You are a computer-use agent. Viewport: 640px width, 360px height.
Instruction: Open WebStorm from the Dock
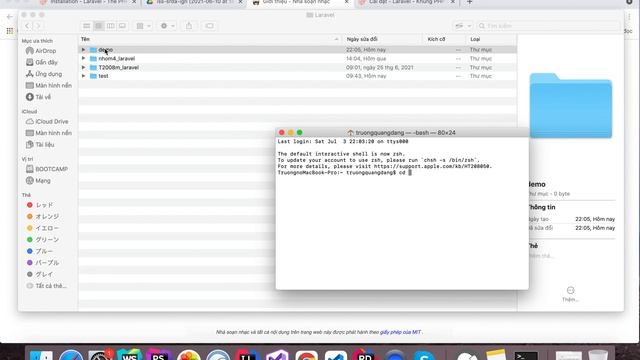point(129,355)
